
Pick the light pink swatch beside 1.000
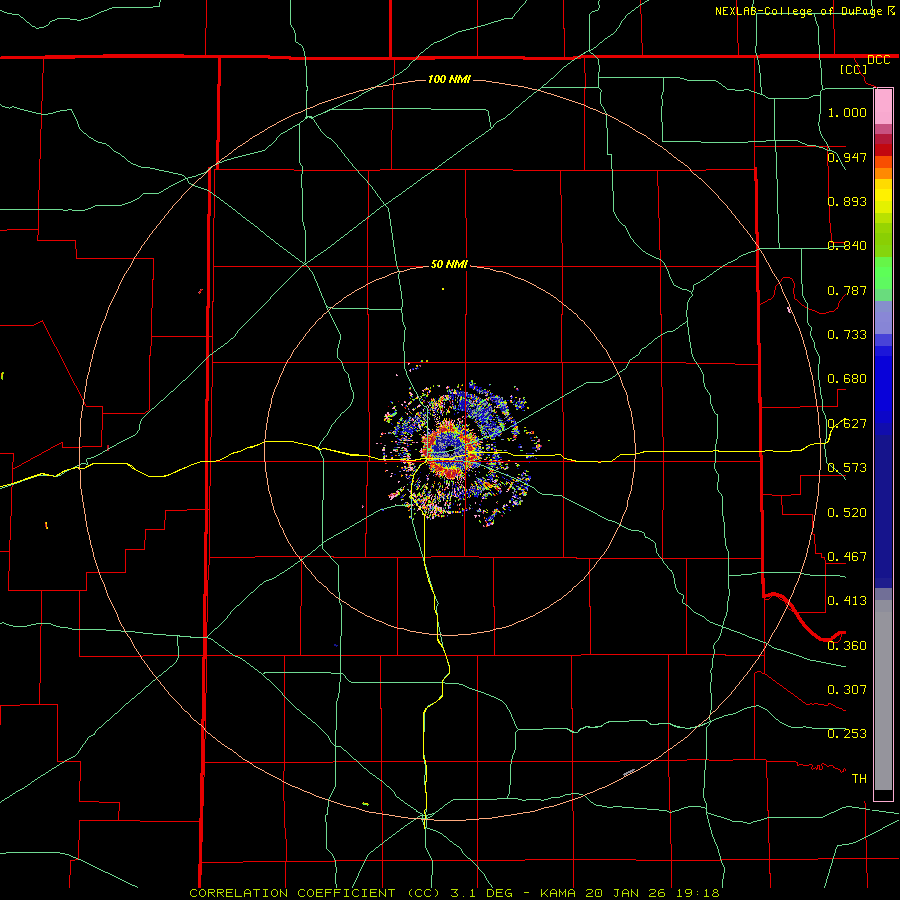tap(883, 107)
